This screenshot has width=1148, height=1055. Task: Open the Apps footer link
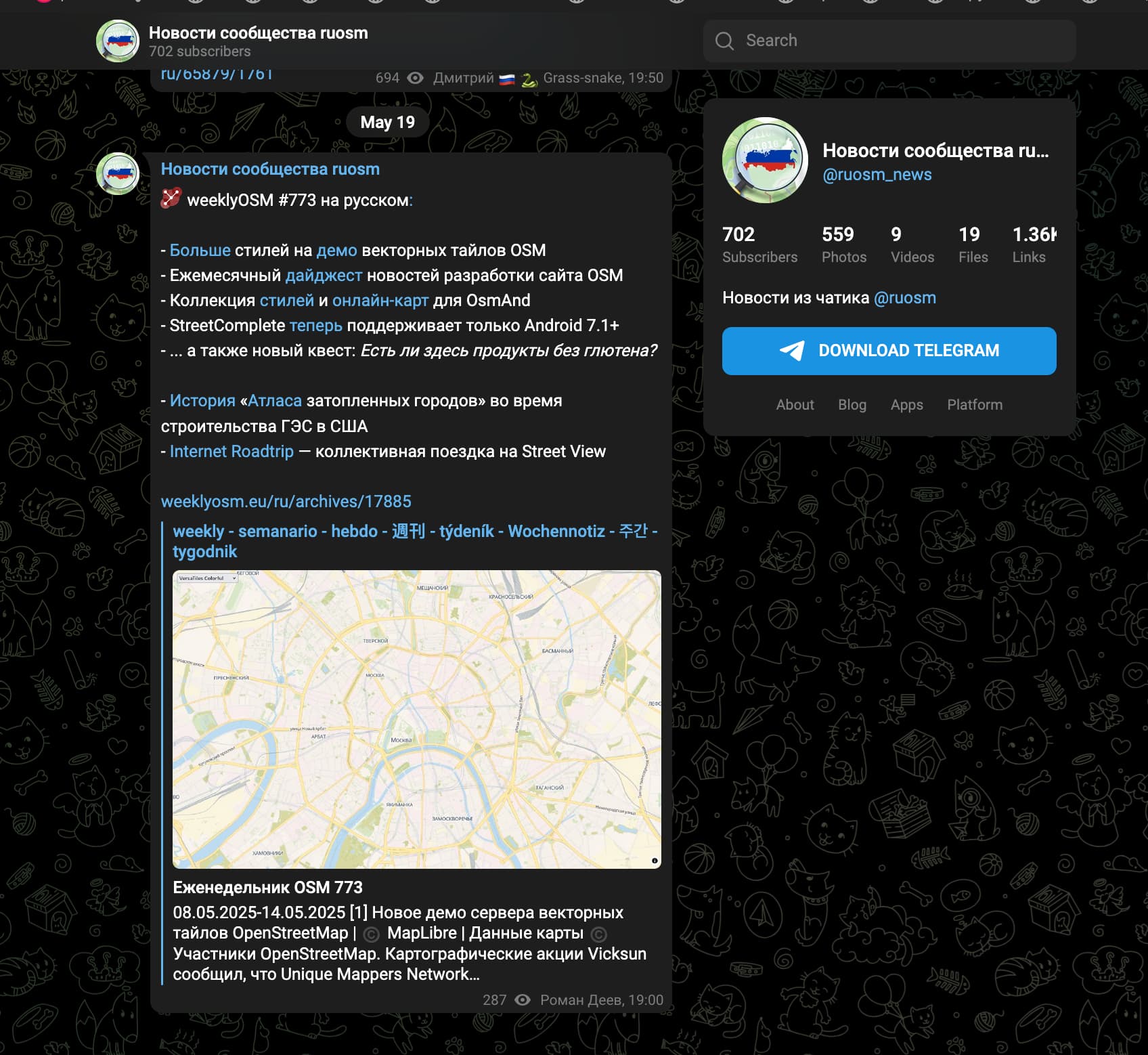tap(907, 404)
